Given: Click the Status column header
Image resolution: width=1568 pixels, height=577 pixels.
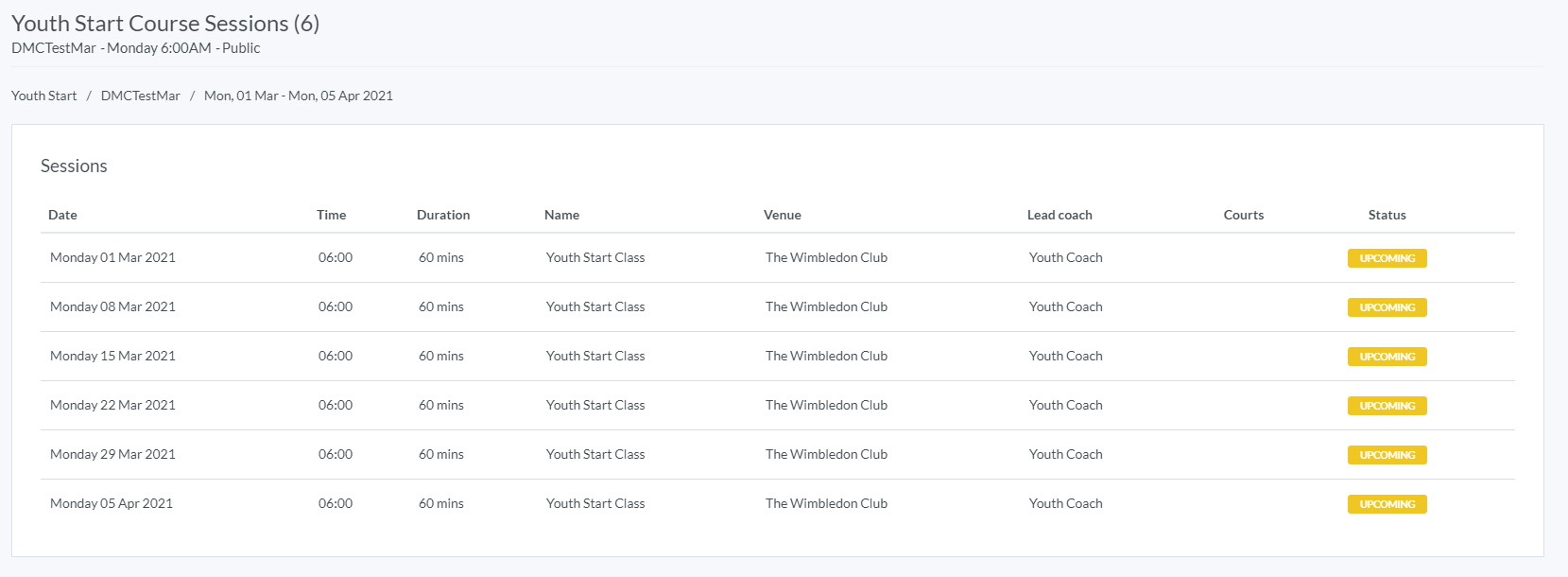Looking at the screenshot, I should click(x=1387, y=215).
